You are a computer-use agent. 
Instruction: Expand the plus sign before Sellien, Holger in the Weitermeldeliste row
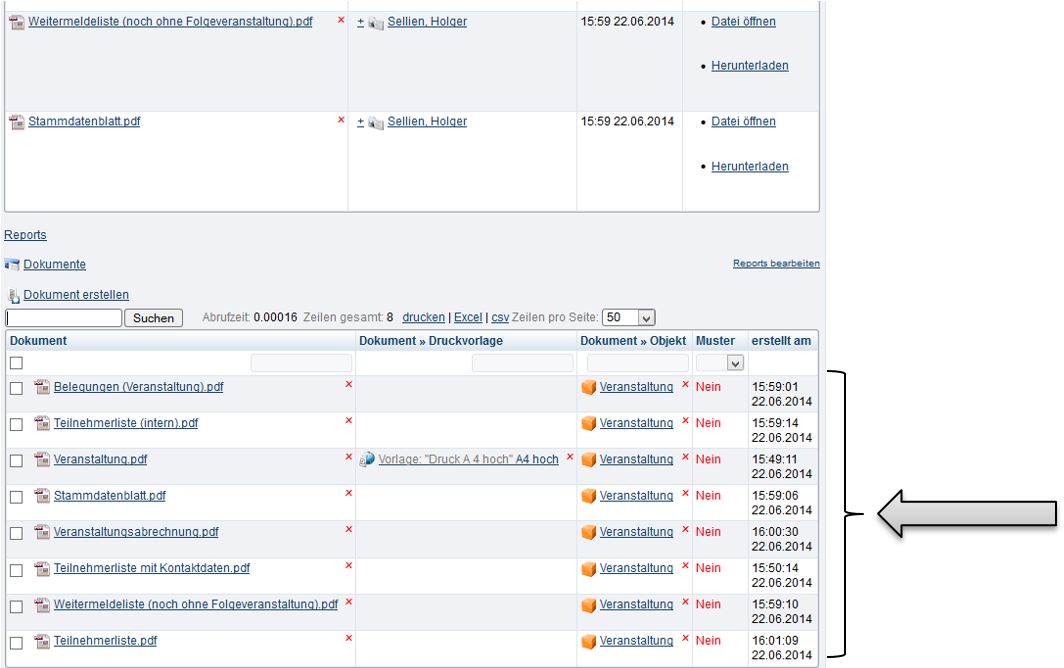(361, 22)
